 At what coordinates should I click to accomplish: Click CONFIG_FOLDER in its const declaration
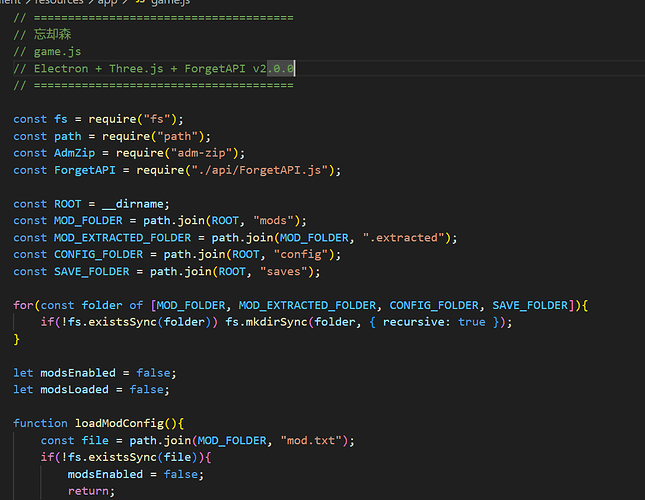[x=99, y=255]
